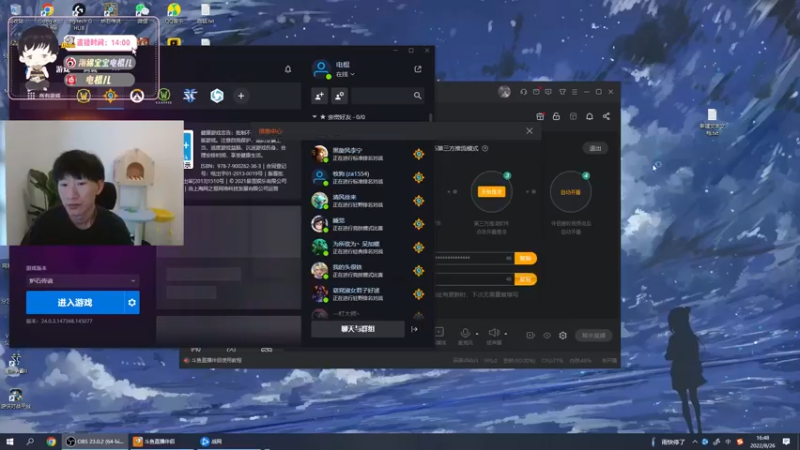Collapse friends panel with the arrow icon
Image resolution: width=800 pixels, height=450 pixels.
[x=414, y=329]
